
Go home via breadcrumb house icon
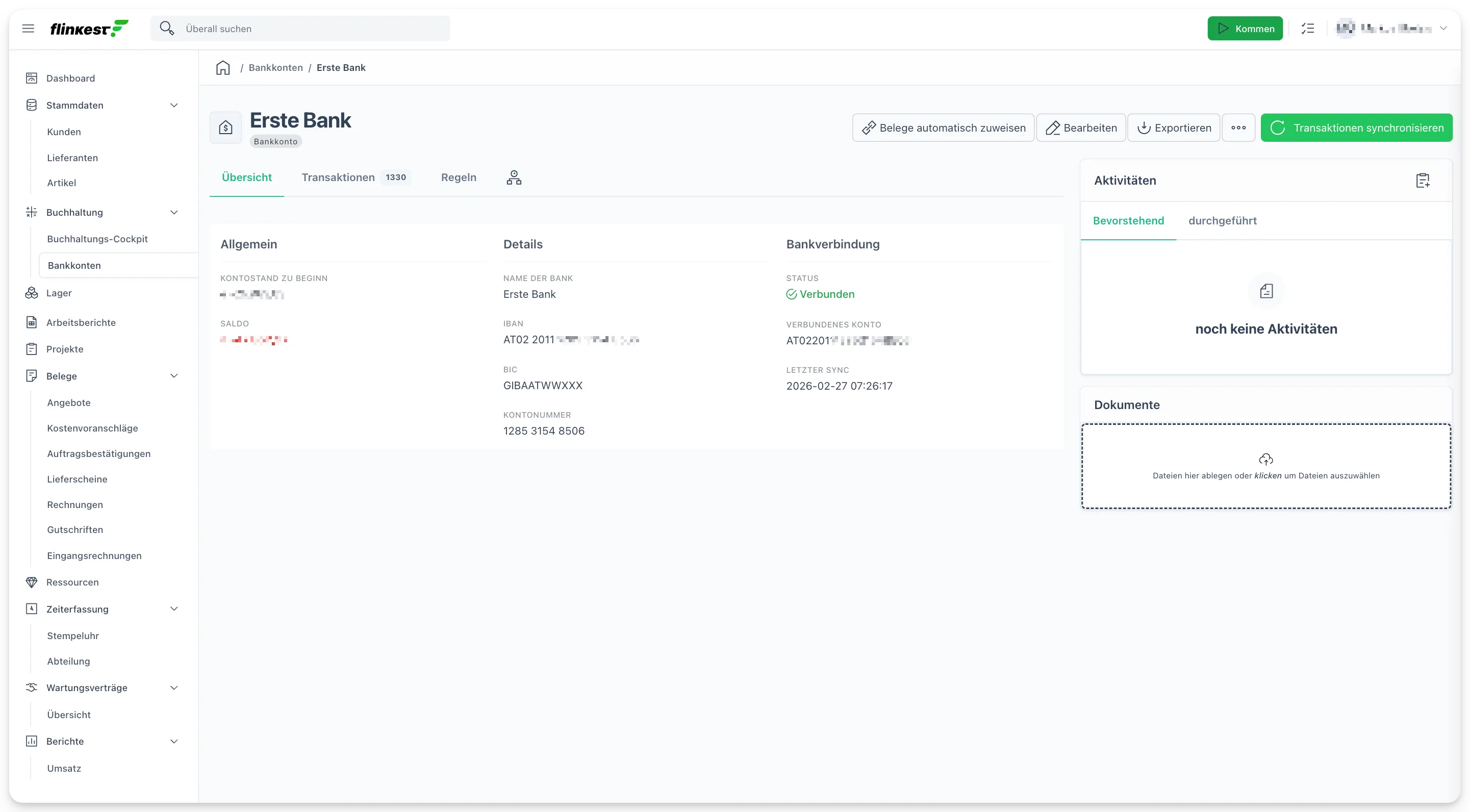click(223, 68)
